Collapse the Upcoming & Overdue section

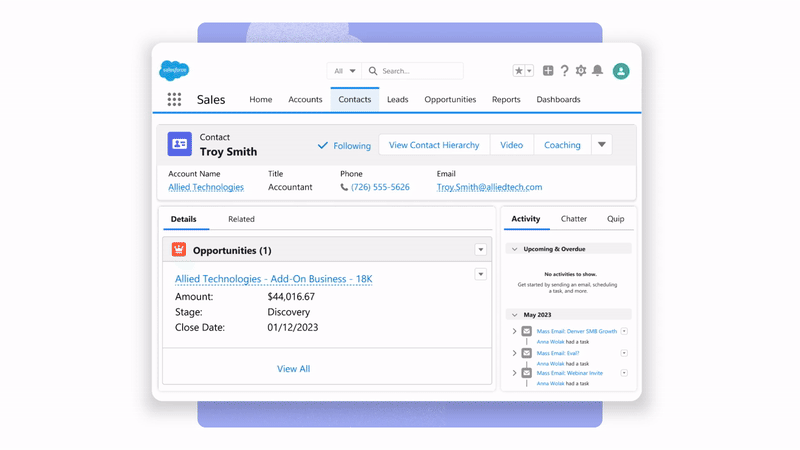[x=515, y=249]
